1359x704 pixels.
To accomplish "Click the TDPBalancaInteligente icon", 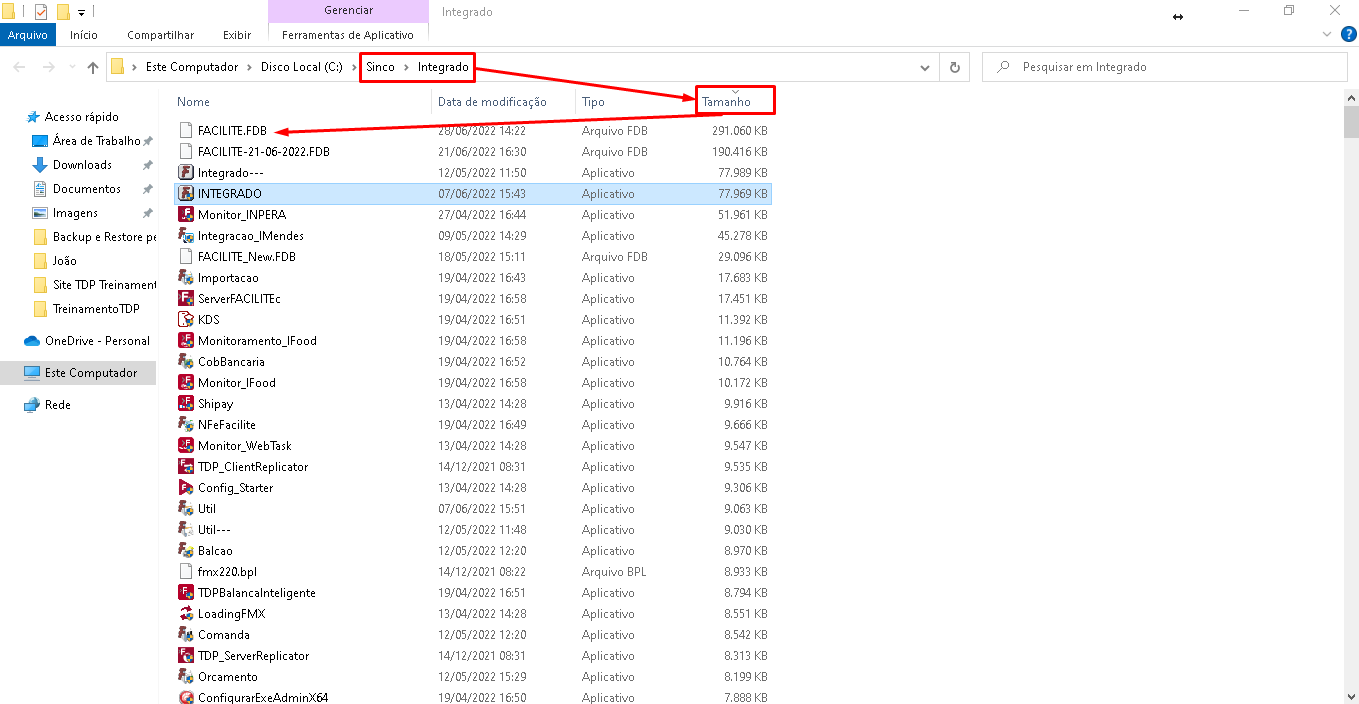I will tap(185, 592).
